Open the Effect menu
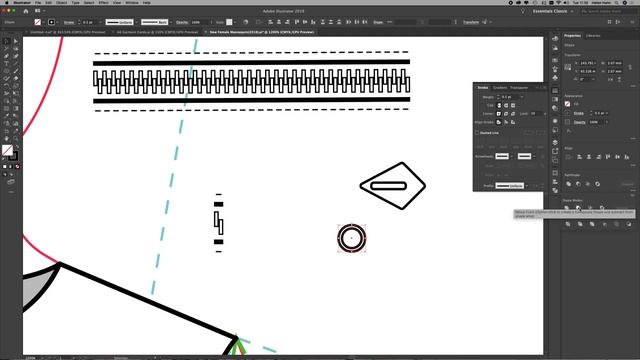Viewport: 640px width, 360px height. click(104, 2)
